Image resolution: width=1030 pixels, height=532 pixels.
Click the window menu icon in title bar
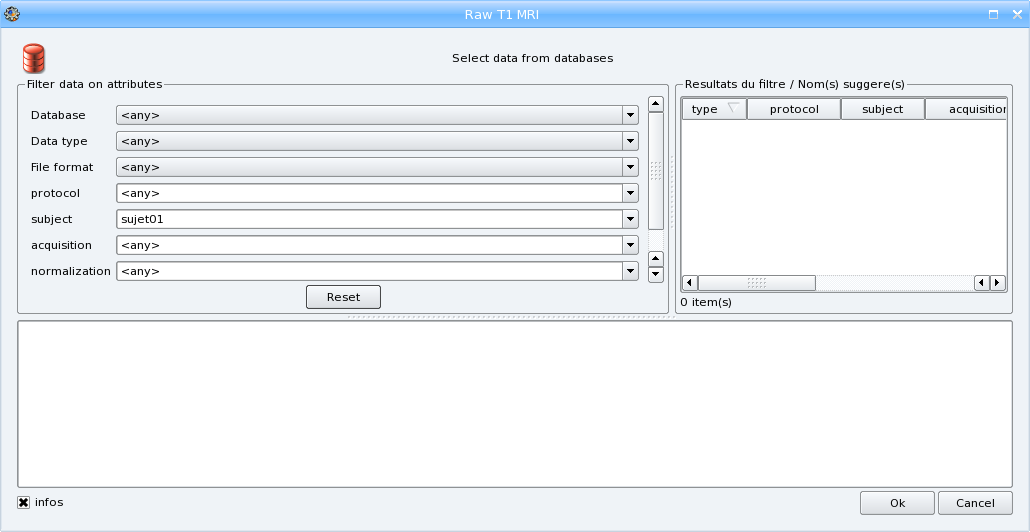pyautogui.click(x=12, y=14)
